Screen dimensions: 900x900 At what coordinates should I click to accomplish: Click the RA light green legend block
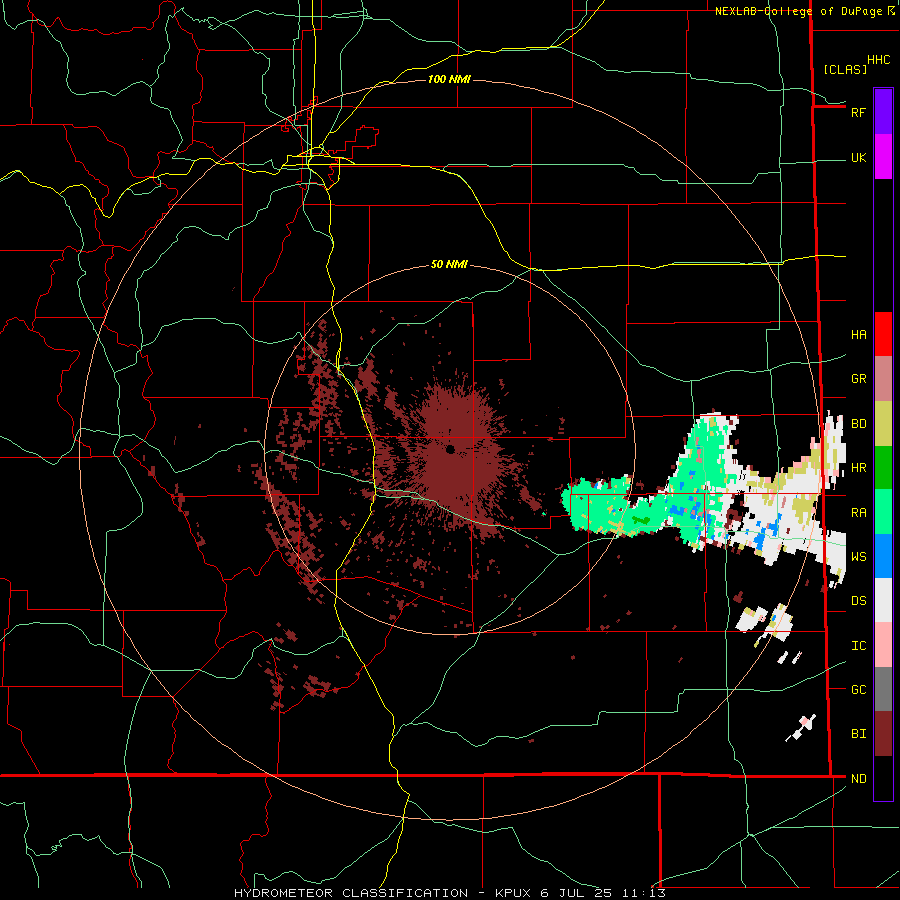click(883, 512)
